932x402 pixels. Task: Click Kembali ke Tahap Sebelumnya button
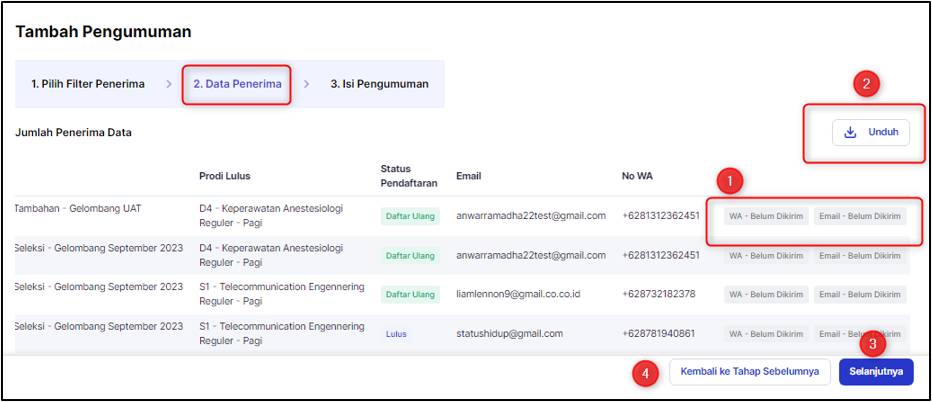click(750, 372)
